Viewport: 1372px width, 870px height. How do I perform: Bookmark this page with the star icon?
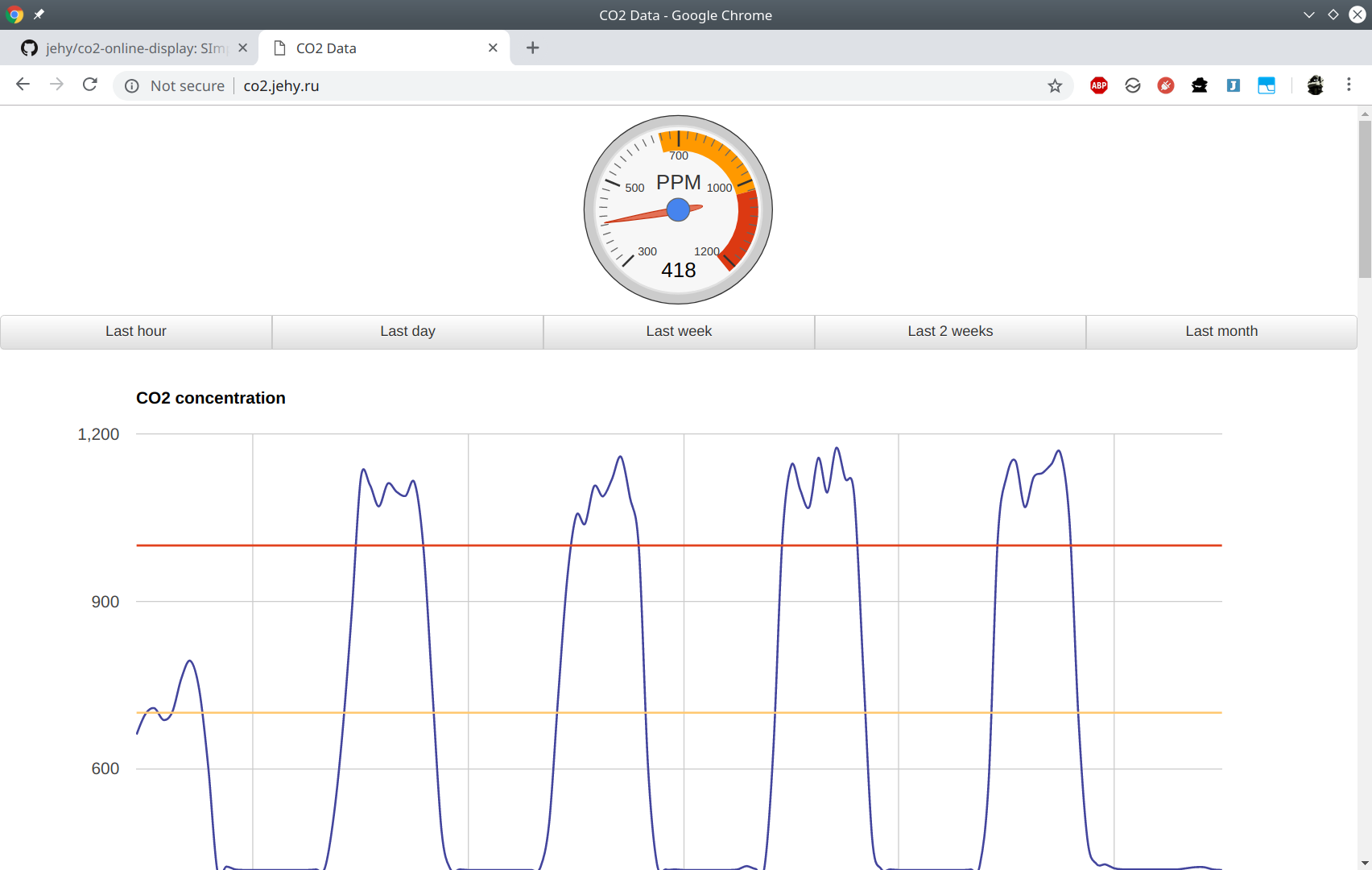click(1055, 86)
